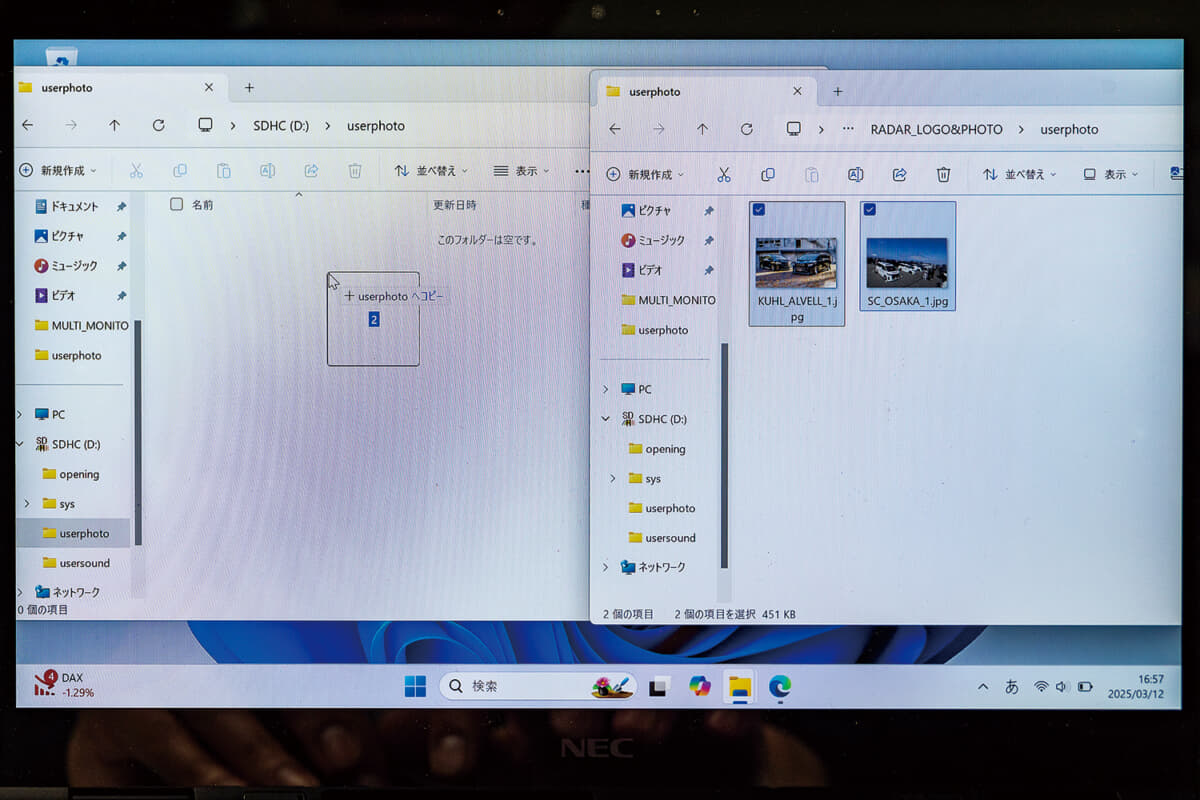1200x800 pixels.
Task: Click the Copy icon in right window toolbar
Action: point(768,174)
